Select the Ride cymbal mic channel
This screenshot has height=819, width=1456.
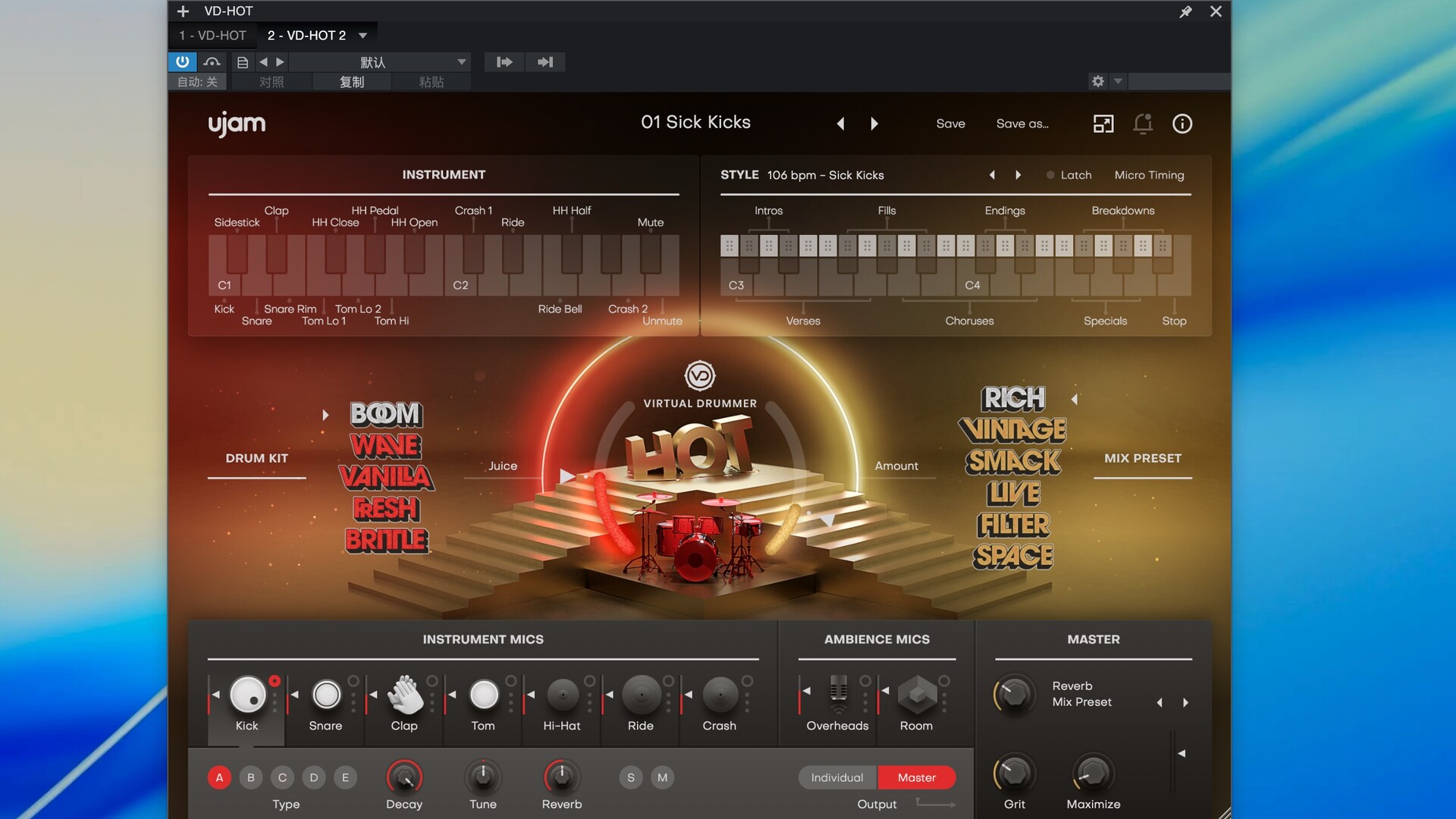coord(642,694)
